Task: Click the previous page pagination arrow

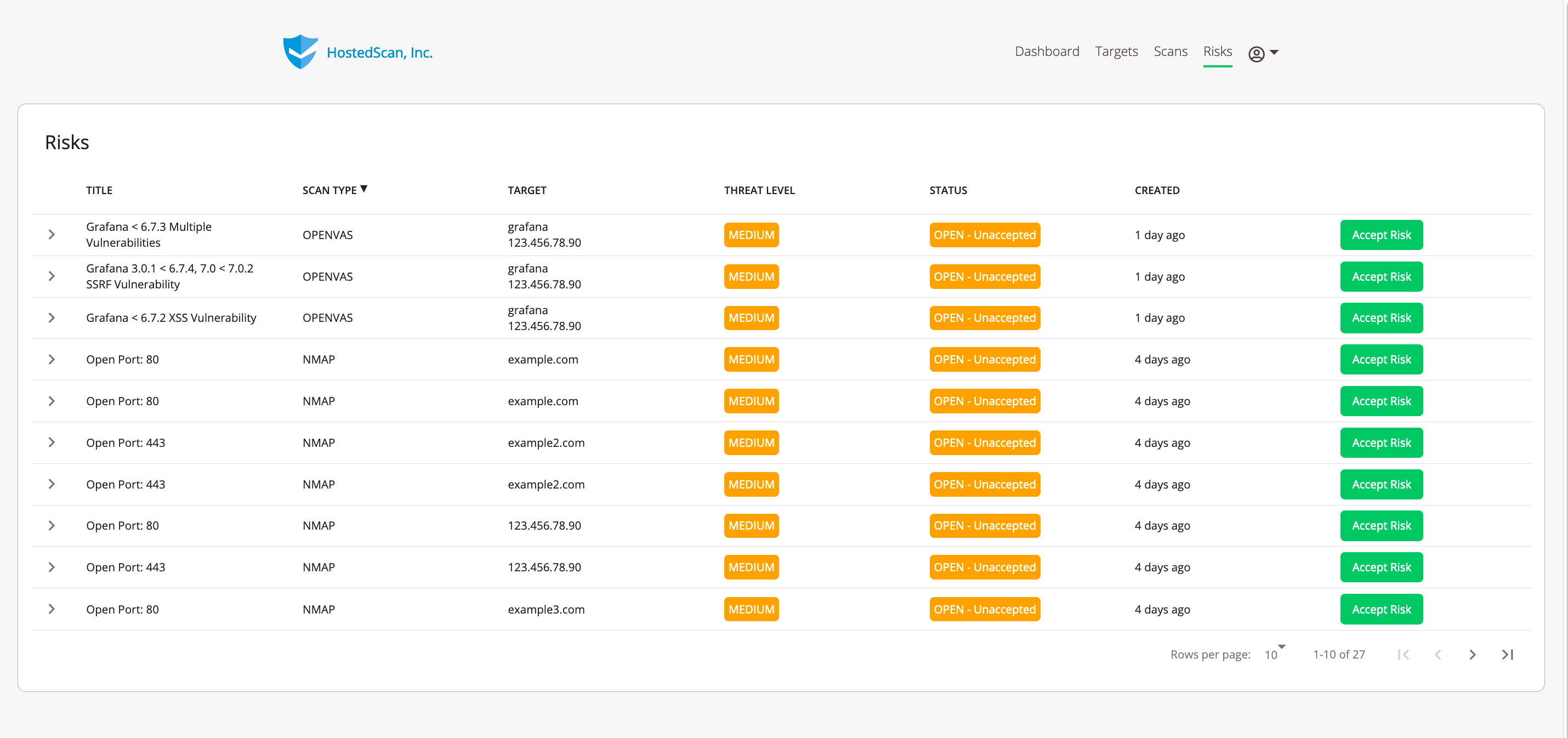Action: pyautogui.click(x=1438, y=655)
